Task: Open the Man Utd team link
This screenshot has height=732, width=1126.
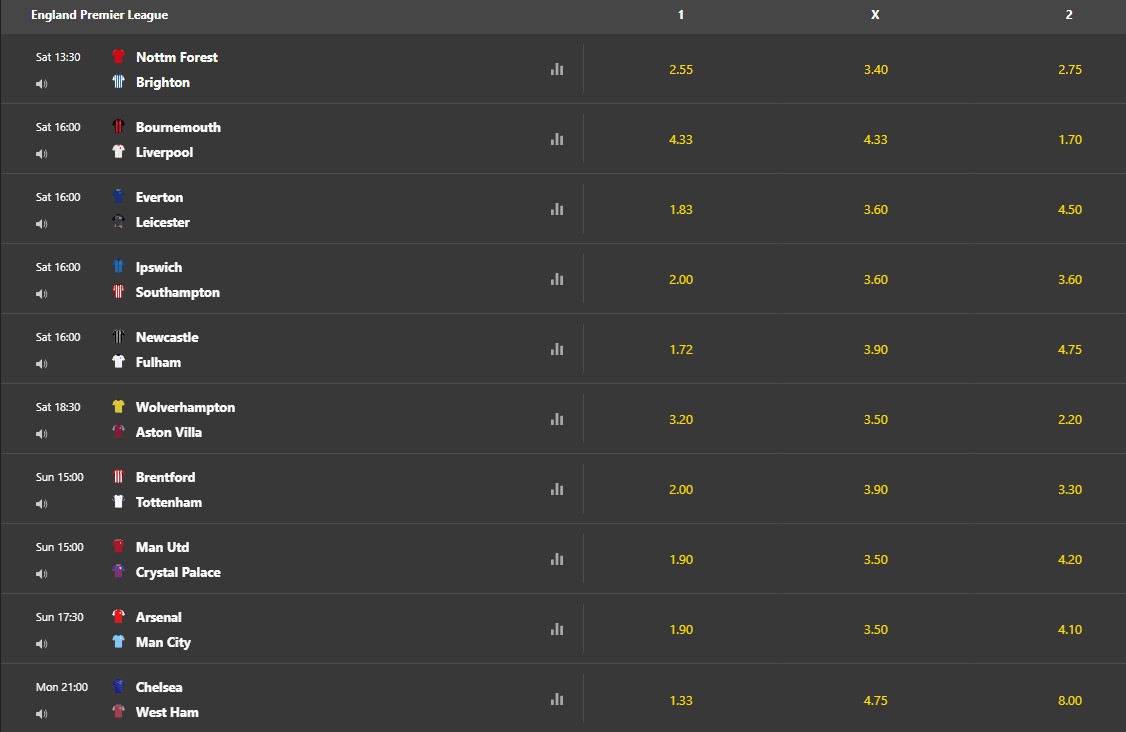Action: coord(162,547)
